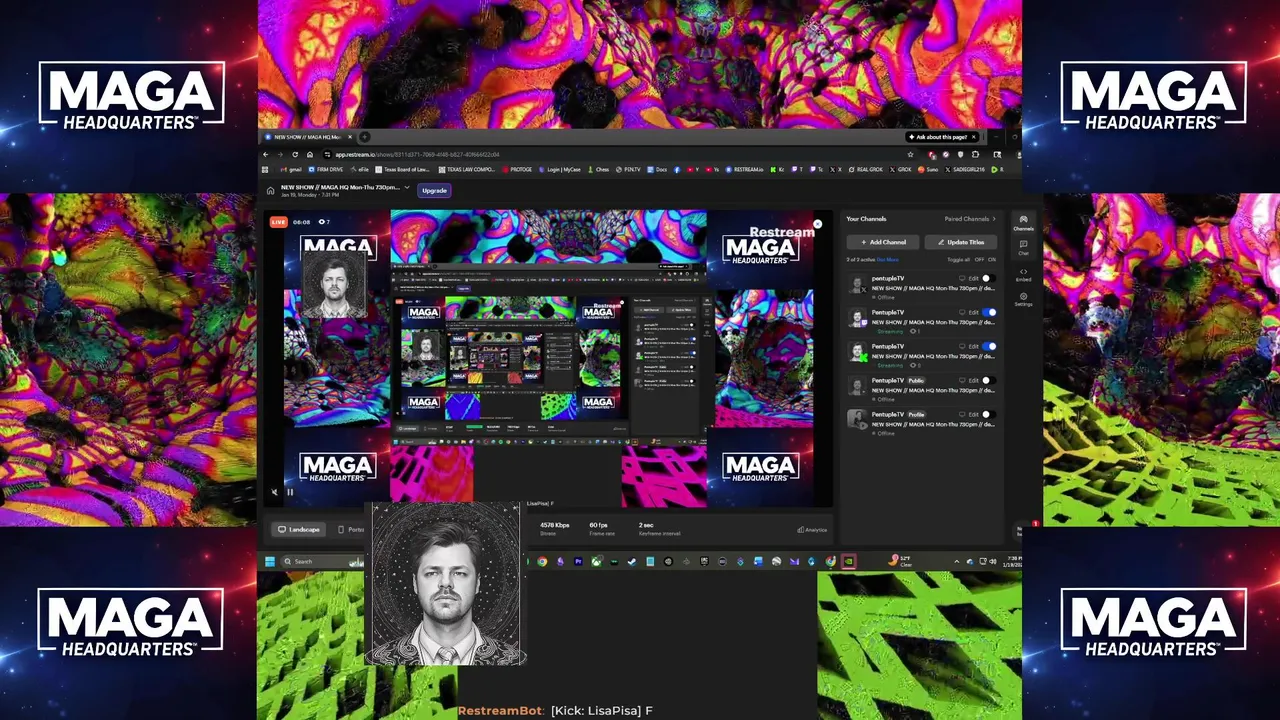Image resolution: width=1280 pixels, height=720 pixels.
Task: Click the taskbar volume icon
Action: (x=993, y=561)
